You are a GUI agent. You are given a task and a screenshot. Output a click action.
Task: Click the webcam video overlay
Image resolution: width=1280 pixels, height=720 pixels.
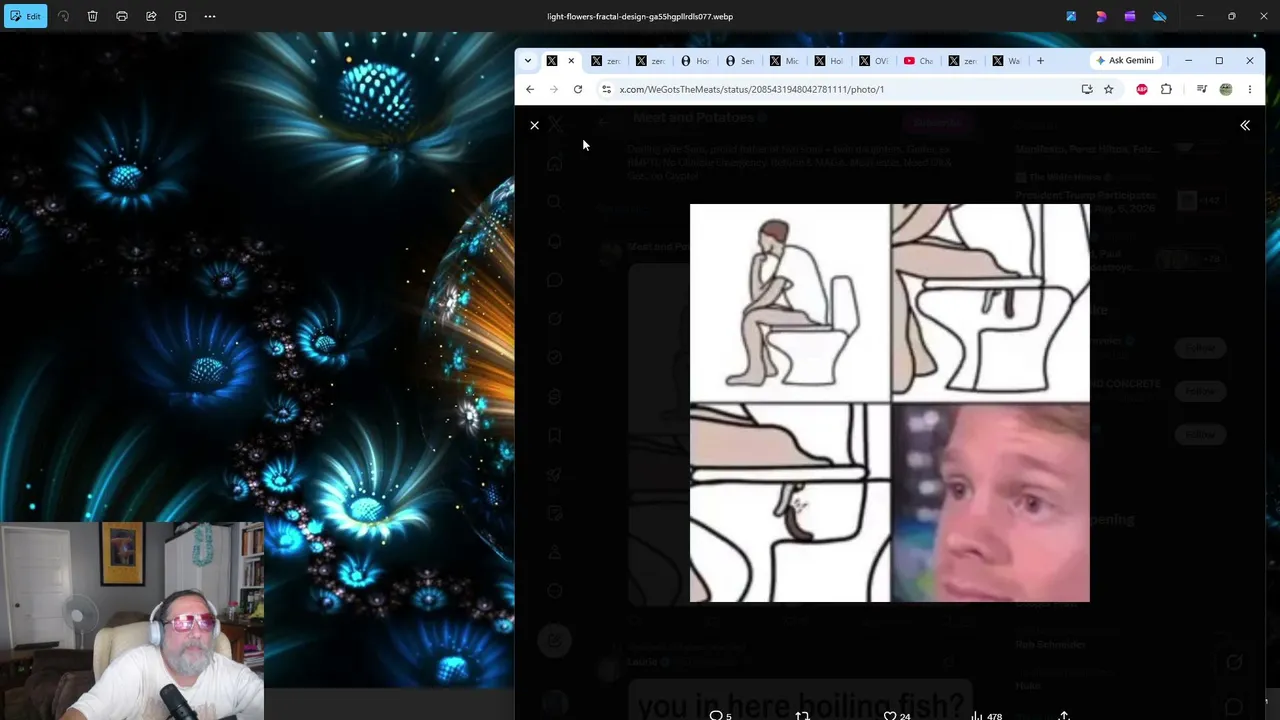tap(132, 621)
